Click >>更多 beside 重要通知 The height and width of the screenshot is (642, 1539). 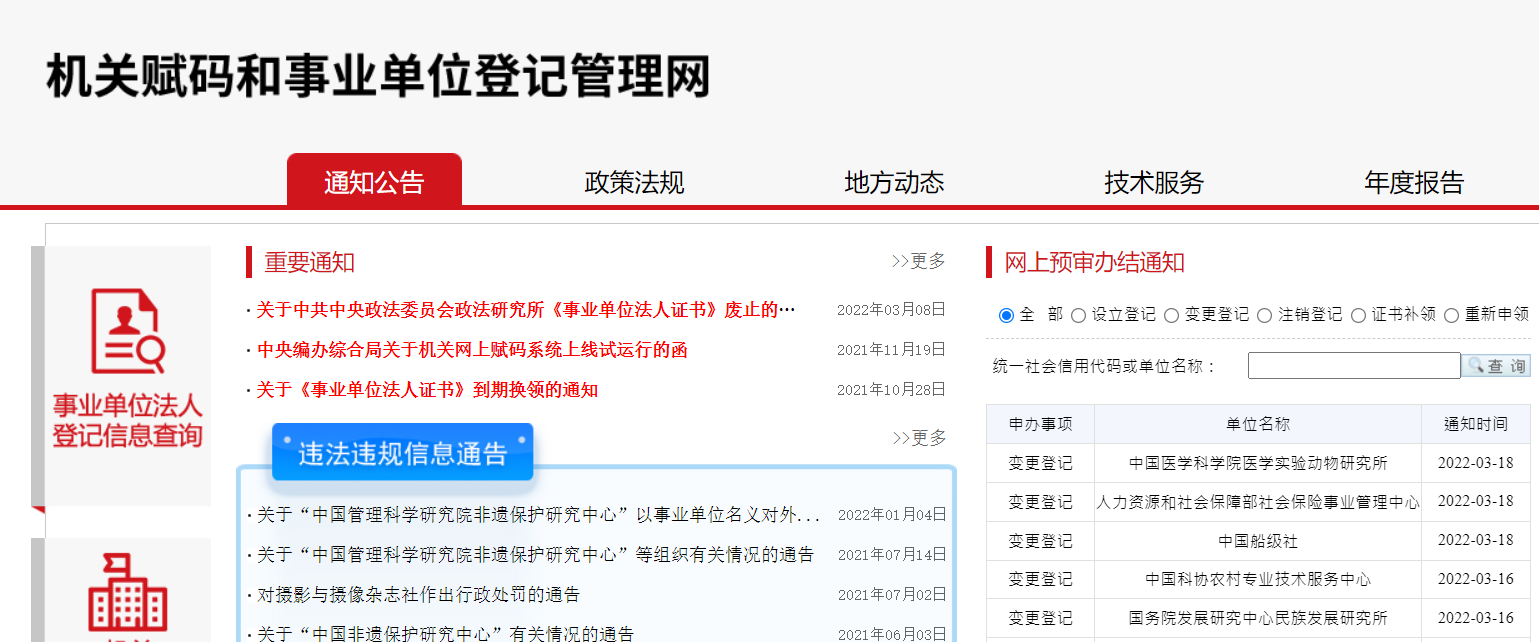tap(918, 261)
